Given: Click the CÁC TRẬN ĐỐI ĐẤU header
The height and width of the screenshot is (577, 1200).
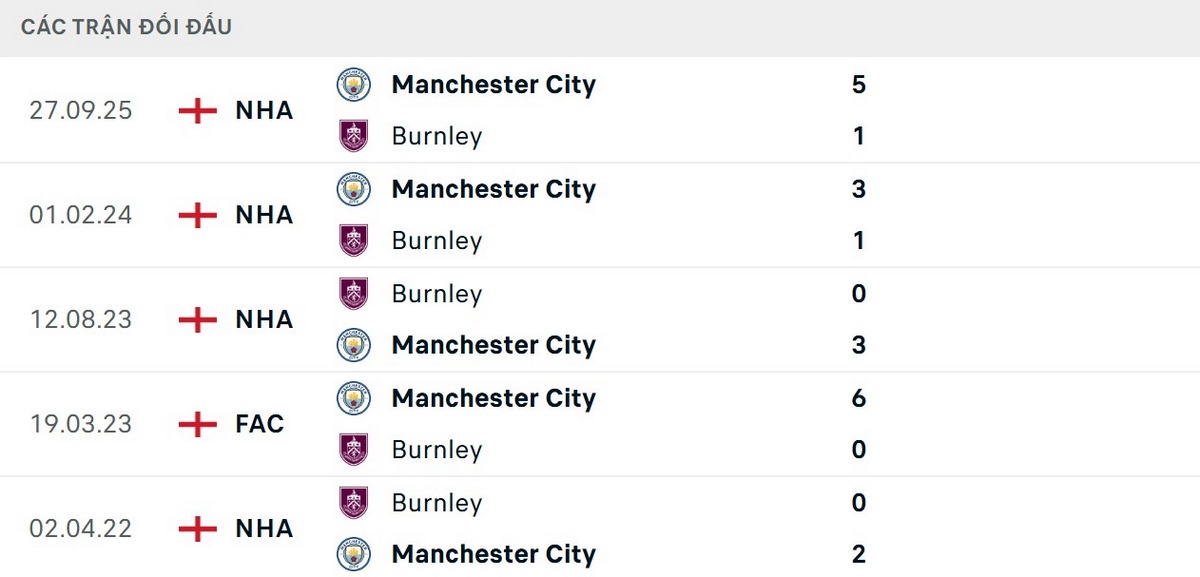Looking at the screenshot, I should (125, 26).
